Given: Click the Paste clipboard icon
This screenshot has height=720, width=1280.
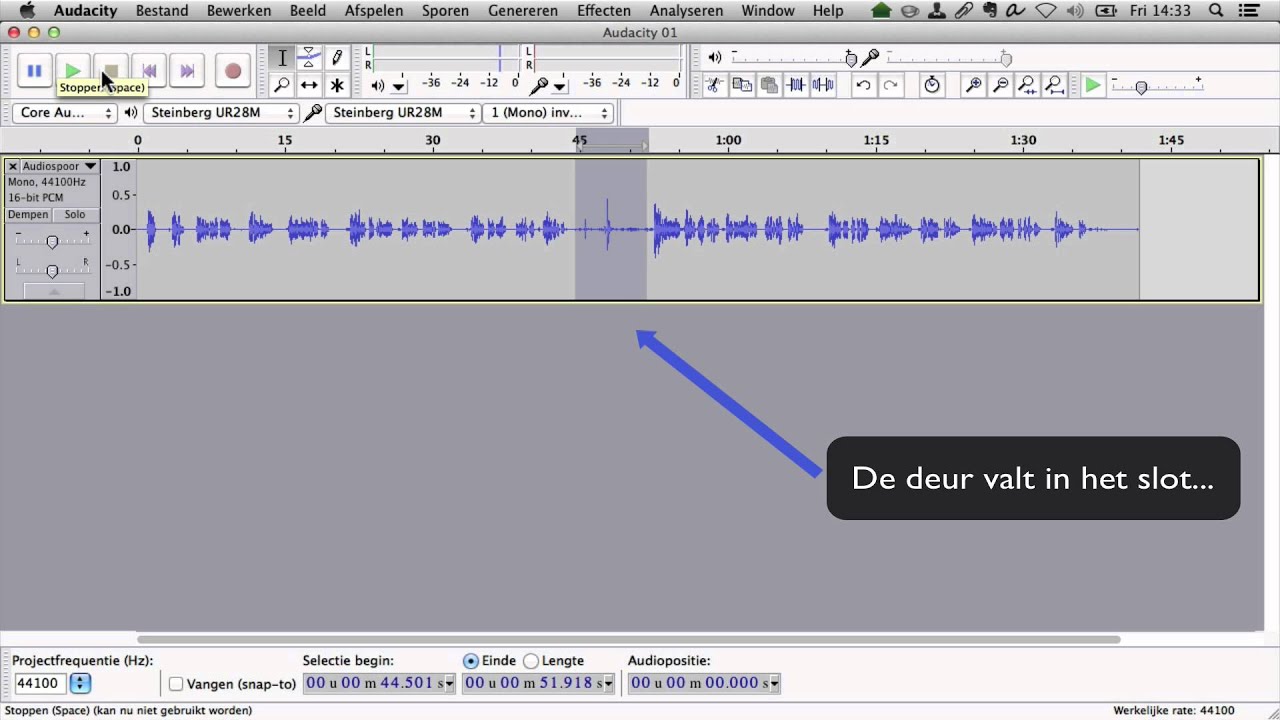Looking at the screenshot, I should [769, 85].
